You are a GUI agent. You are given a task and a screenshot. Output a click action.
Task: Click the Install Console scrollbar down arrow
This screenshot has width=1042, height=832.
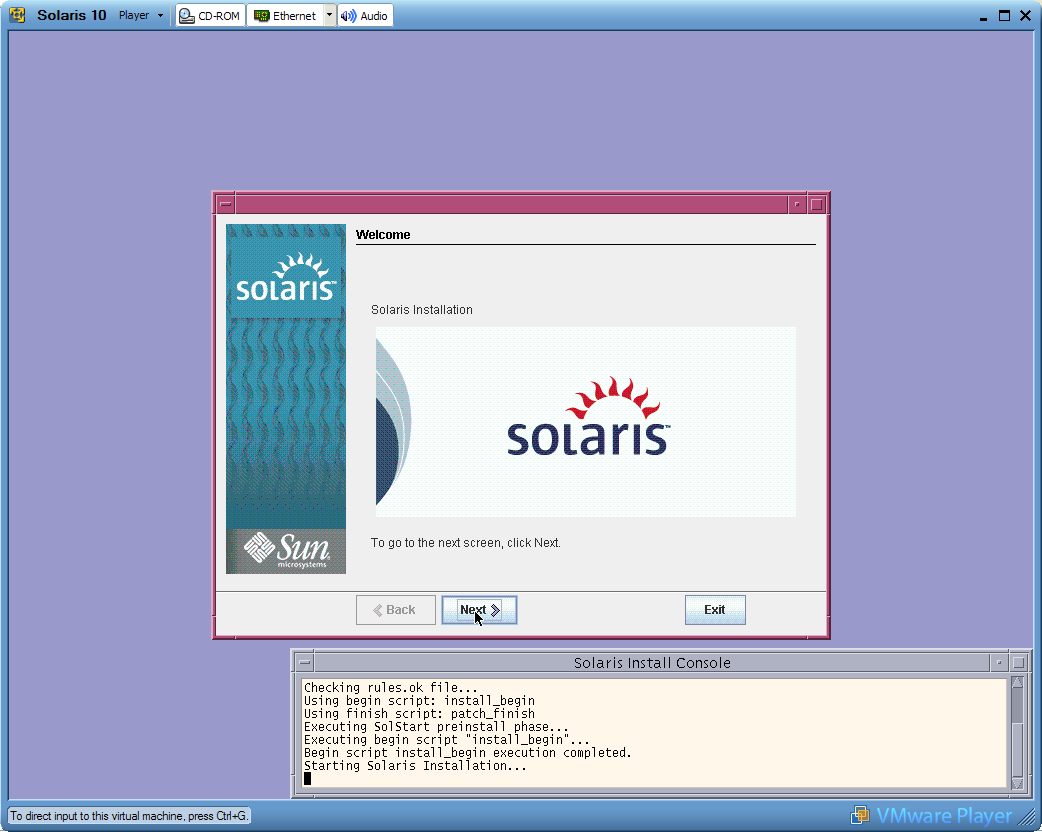[1017, 783]
